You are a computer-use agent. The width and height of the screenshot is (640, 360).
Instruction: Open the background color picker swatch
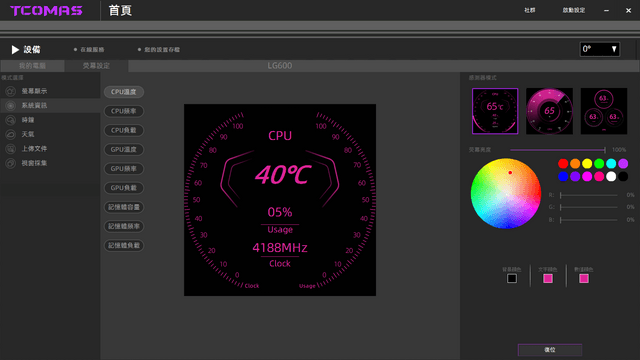coord(512,278)
